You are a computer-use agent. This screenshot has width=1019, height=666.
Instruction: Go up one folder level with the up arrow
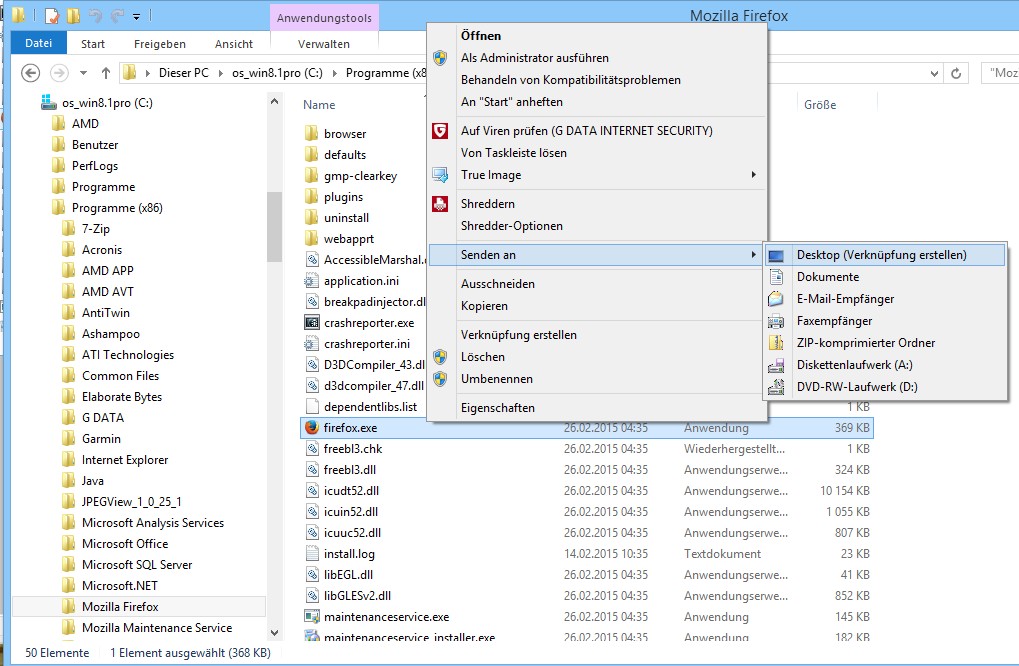[x=106, y=73]
